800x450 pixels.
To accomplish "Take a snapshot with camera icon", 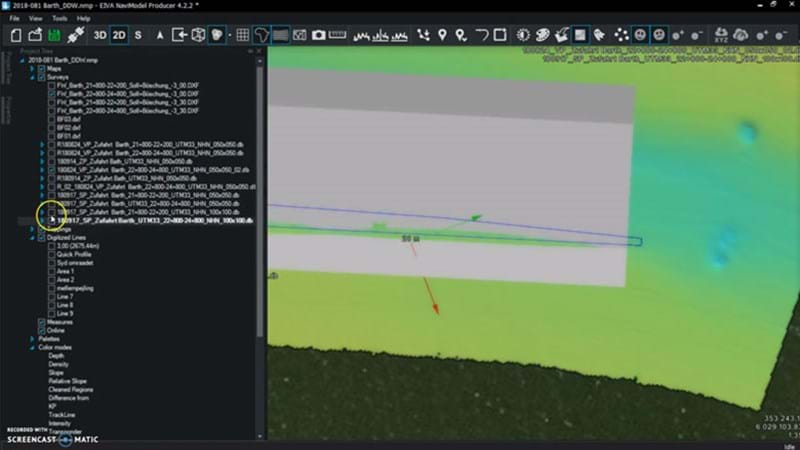I will 318,35.
